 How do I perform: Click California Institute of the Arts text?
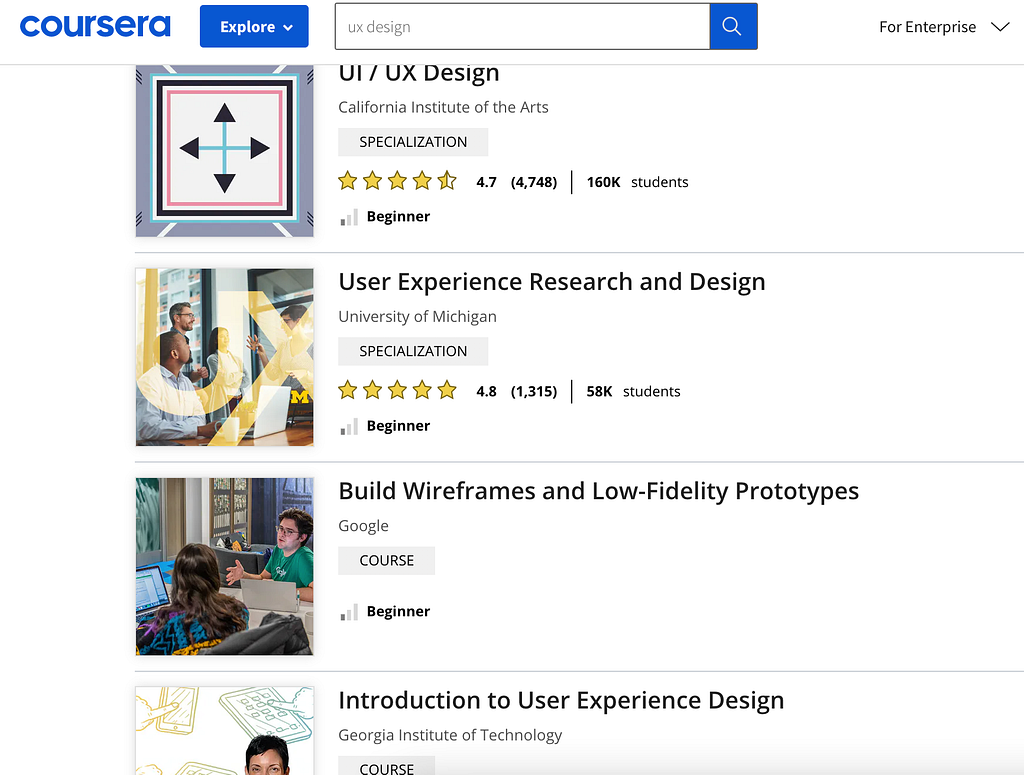point(443,107)
